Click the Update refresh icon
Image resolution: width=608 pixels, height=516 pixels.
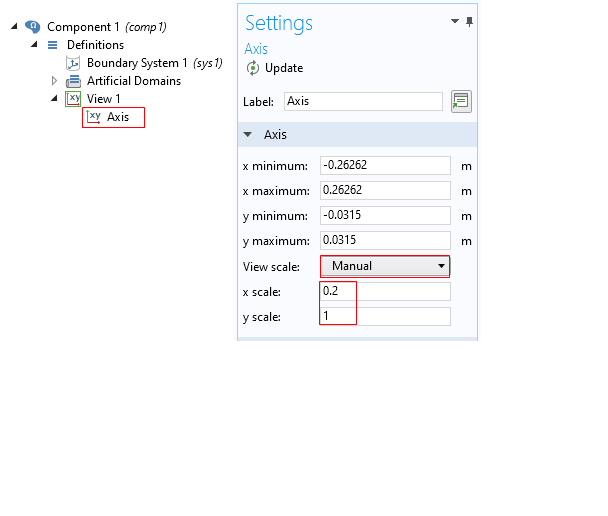click(x=253, y=68)
